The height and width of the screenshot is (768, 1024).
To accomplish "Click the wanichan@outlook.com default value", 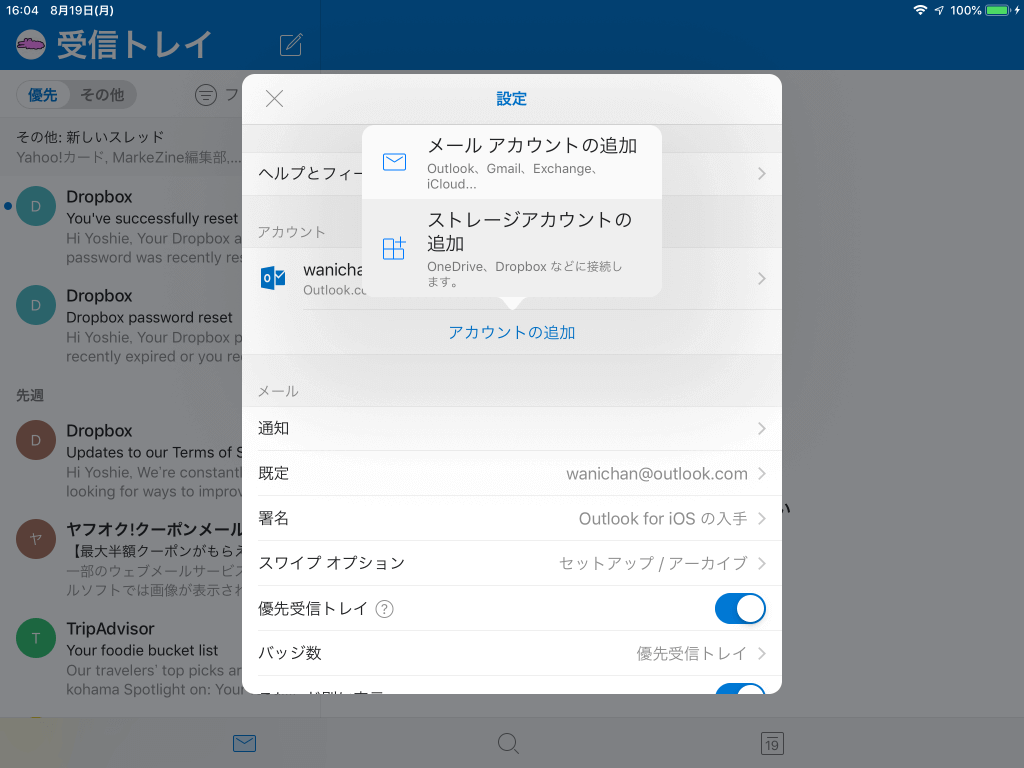I will 656,473.
